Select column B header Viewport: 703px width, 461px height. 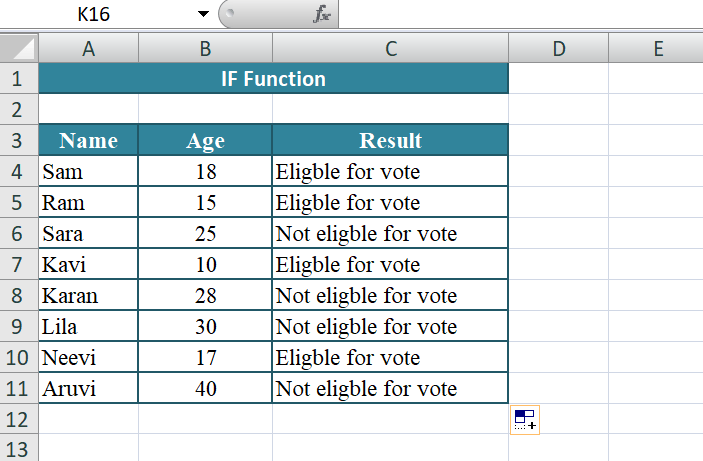tap(205, 48)
